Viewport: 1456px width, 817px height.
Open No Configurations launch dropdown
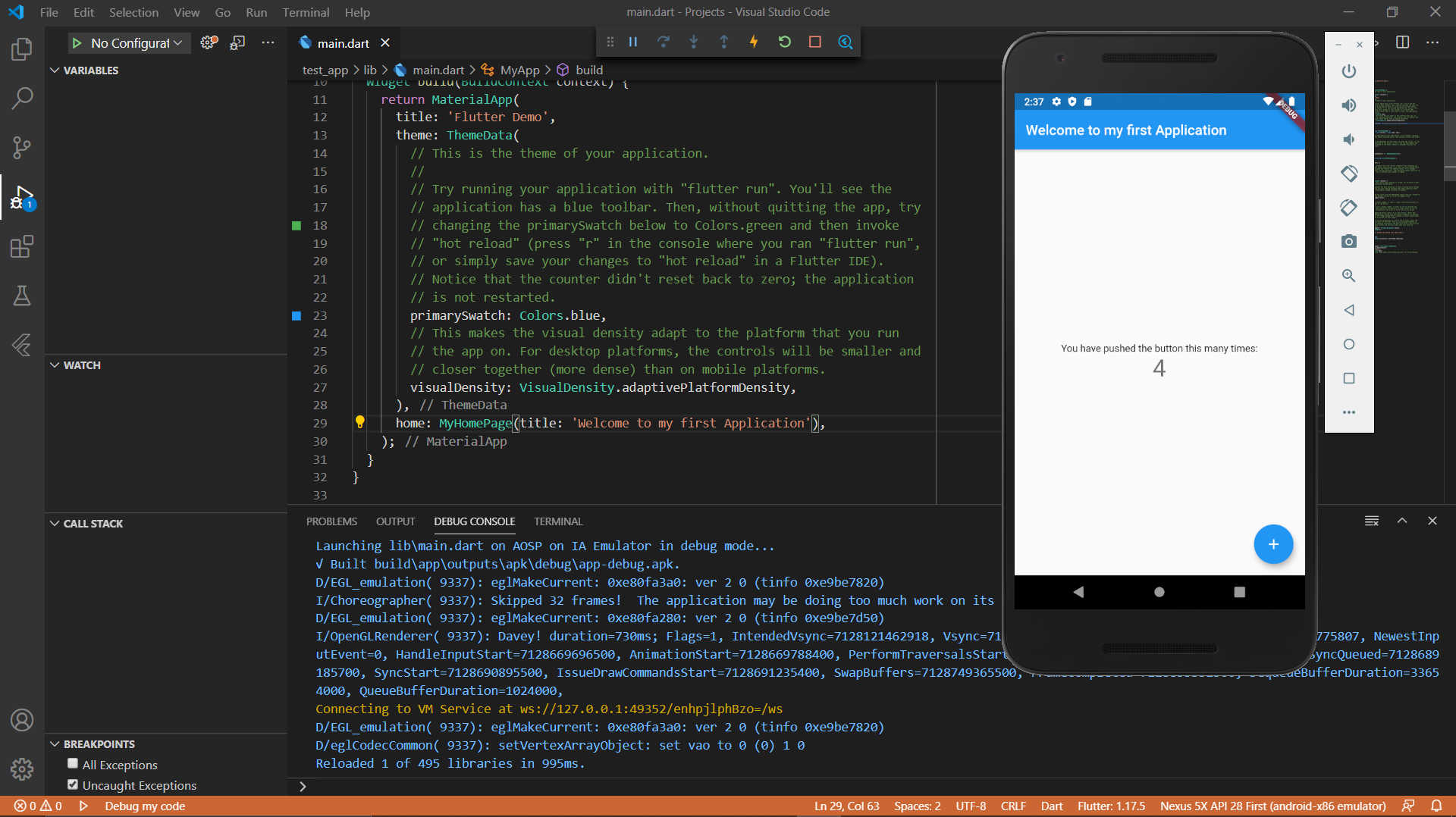point(136,43)
